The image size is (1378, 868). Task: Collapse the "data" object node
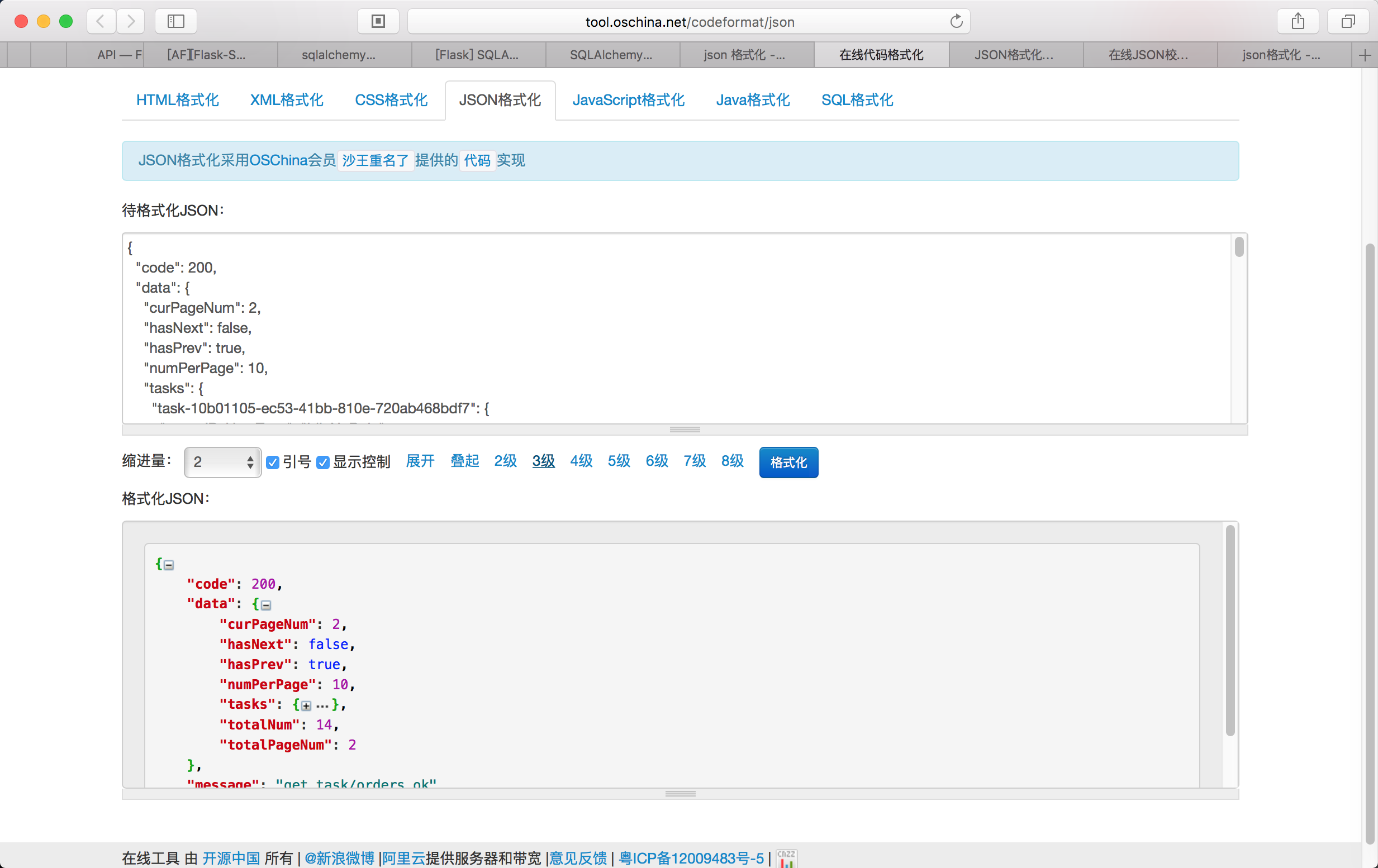coord(266,605)
